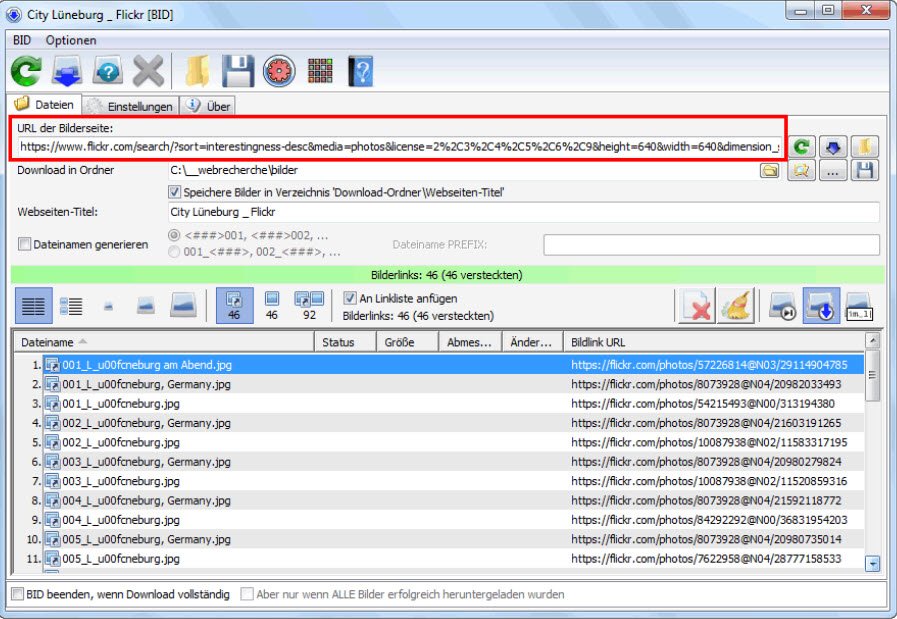The width and height of the screenshot is (897, 619).
Task: Click the delete item icon with red X
Action: coord(696,305)
